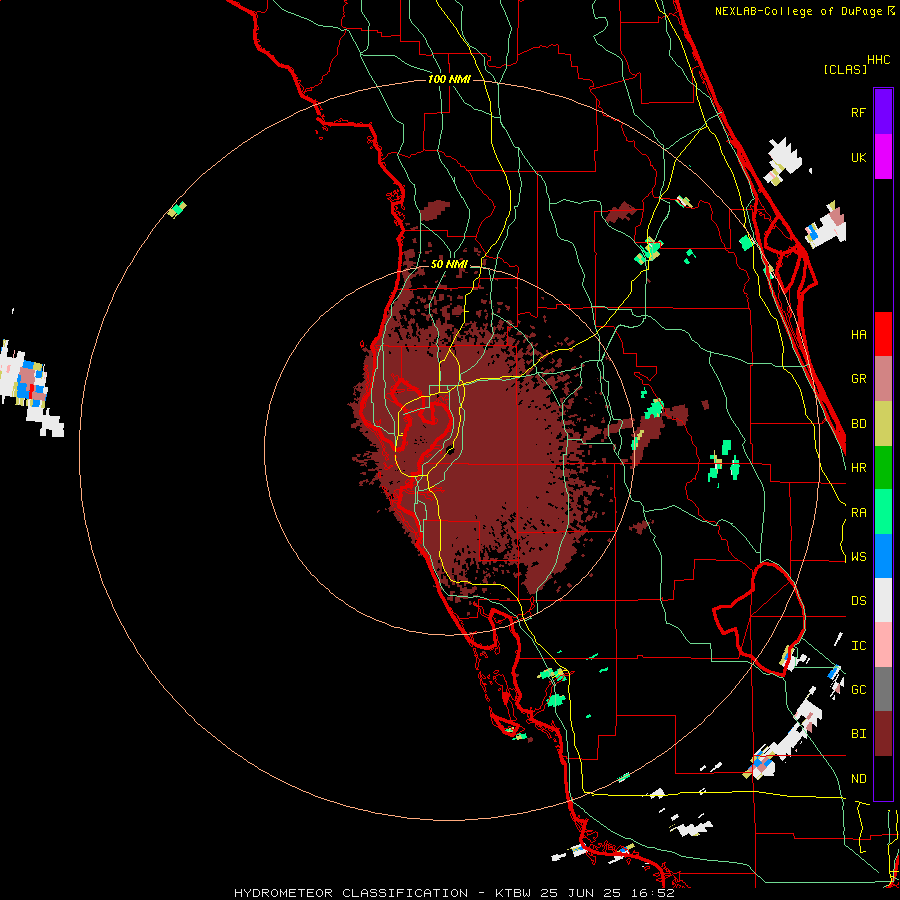Click the HA red legend swatch

click(883, 334)
